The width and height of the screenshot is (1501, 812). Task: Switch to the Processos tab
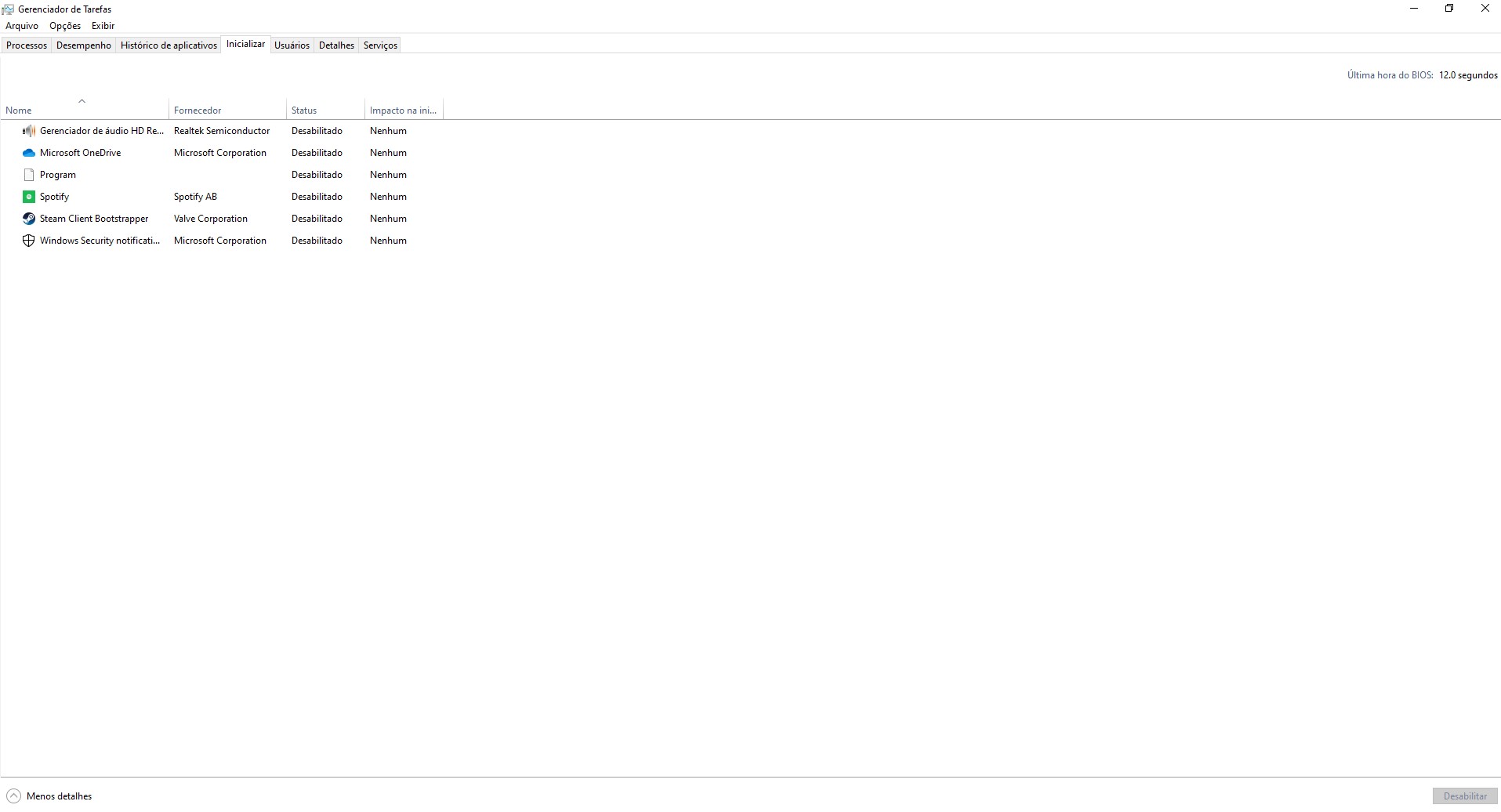pos(27,45)
